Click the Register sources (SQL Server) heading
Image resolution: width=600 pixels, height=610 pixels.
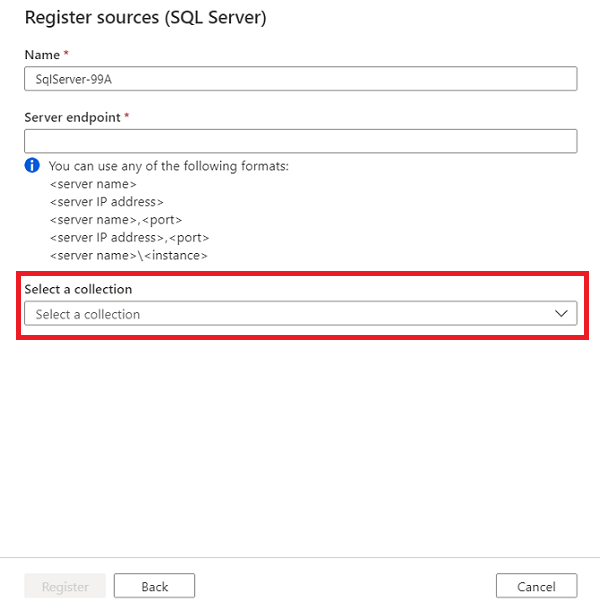tap(145, 18)
